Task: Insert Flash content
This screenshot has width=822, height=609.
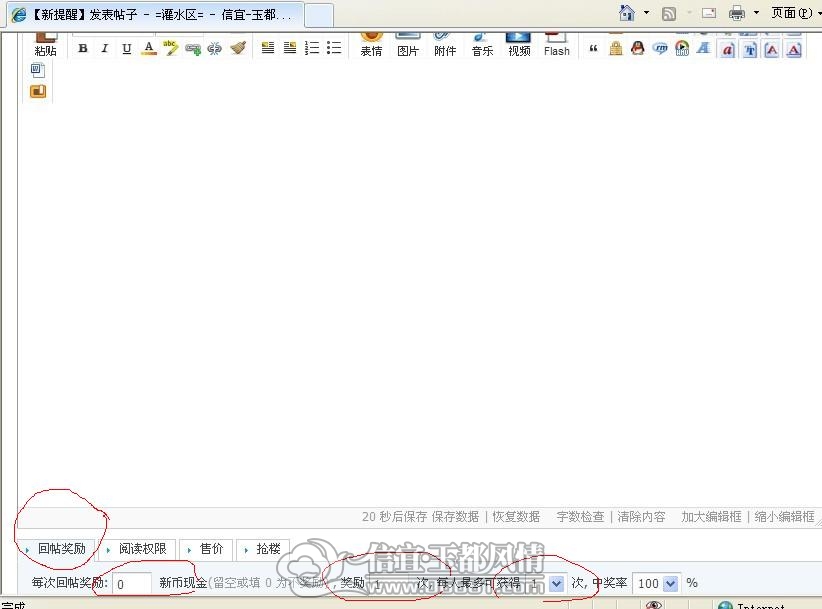Action: coord(557,45)
